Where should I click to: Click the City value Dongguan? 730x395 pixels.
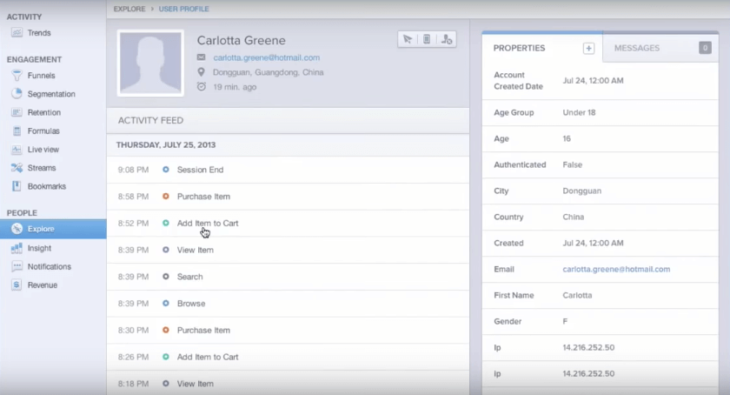point(582,191)
